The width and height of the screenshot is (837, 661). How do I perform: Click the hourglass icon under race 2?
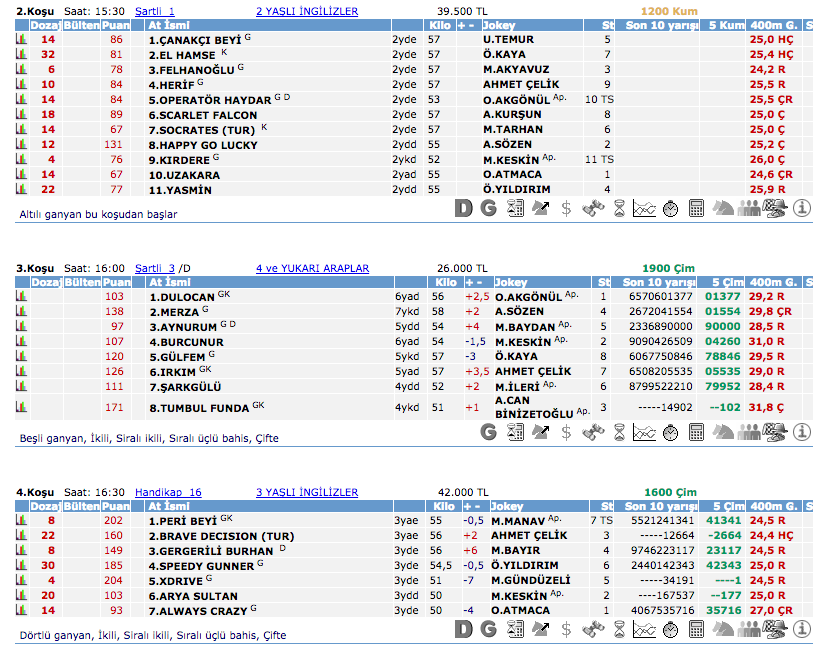(619, 208)
